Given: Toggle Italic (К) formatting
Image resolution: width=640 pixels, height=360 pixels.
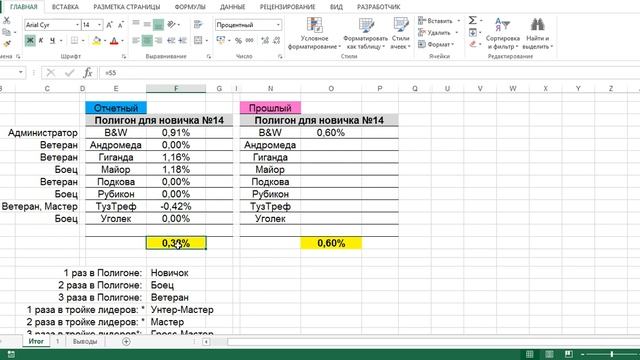Looking at the screenshot, I should coord(41,40).
